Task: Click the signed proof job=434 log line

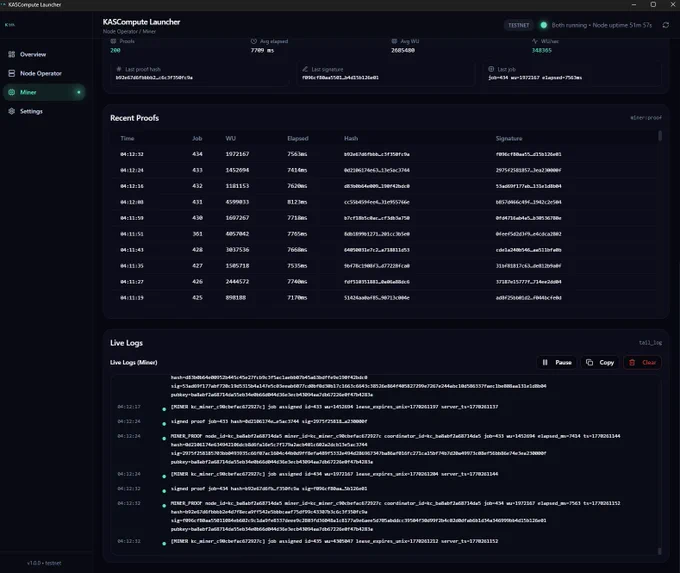Action: pos(269,488)
